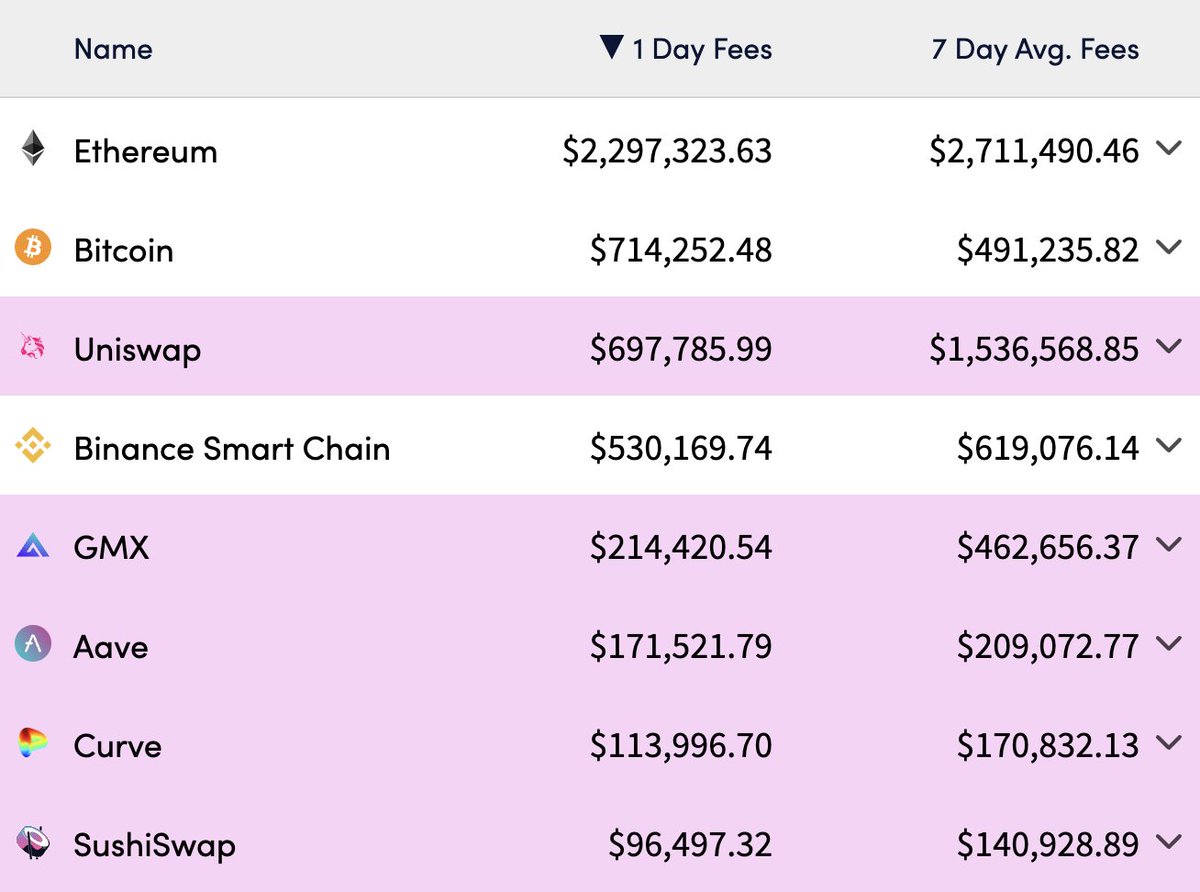Click the orange Bitcoin logo icon
1200x892 pixels.
click(33, 248)
